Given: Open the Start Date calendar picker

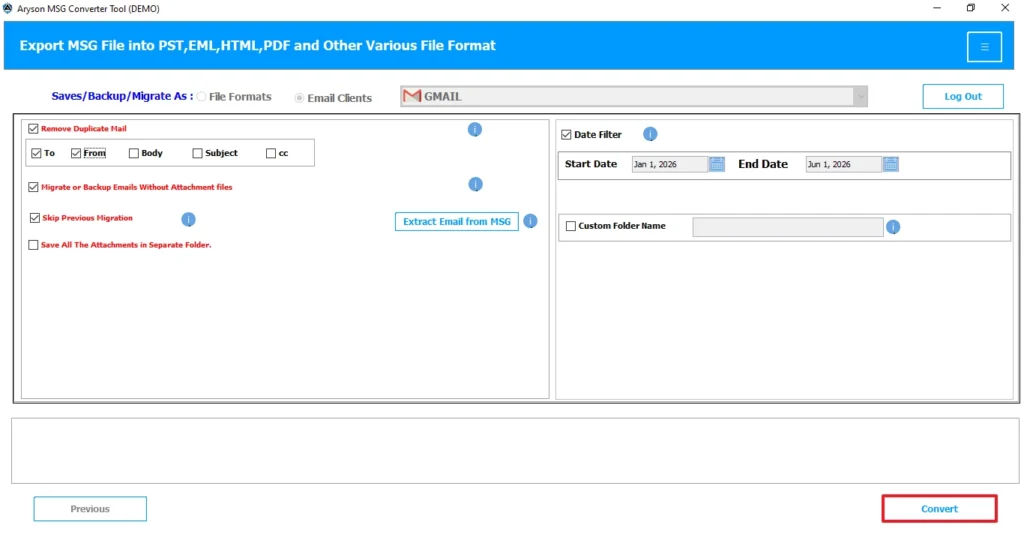Looking at the screenshot, I should [x=716, y=164].
